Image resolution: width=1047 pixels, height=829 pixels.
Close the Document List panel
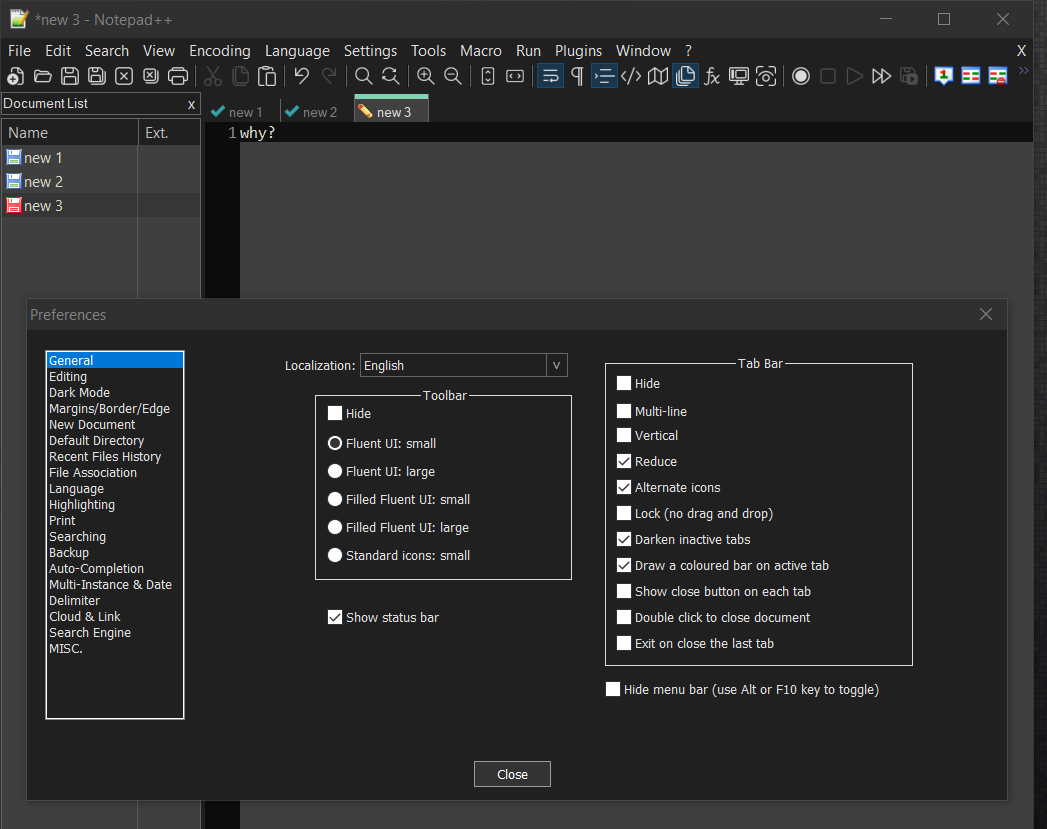coord(191,104)
